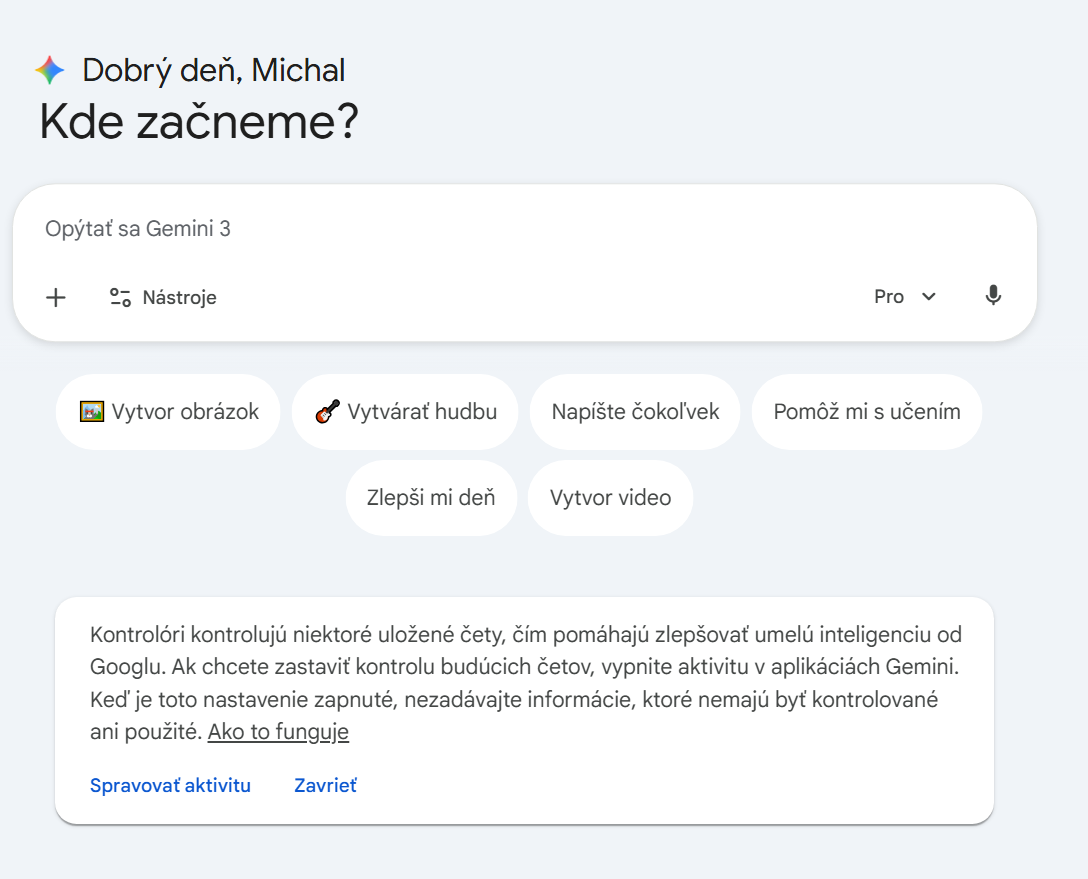Open the "Ako to funguje" link
The image size is (1088, 879).
click(278, 732)
